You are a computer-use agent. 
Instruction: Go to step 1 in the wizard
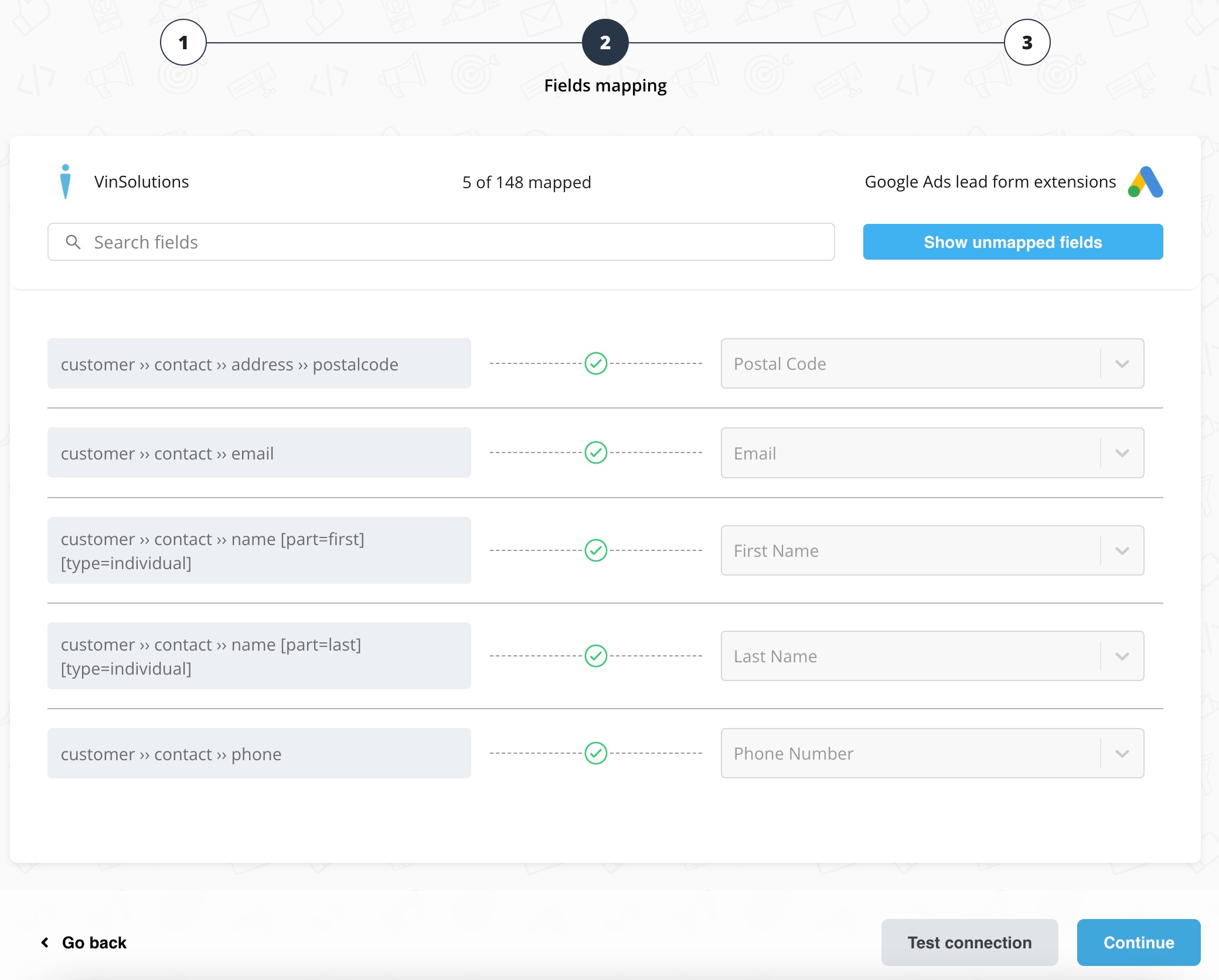pyautogui.click(x=183, y=42)
